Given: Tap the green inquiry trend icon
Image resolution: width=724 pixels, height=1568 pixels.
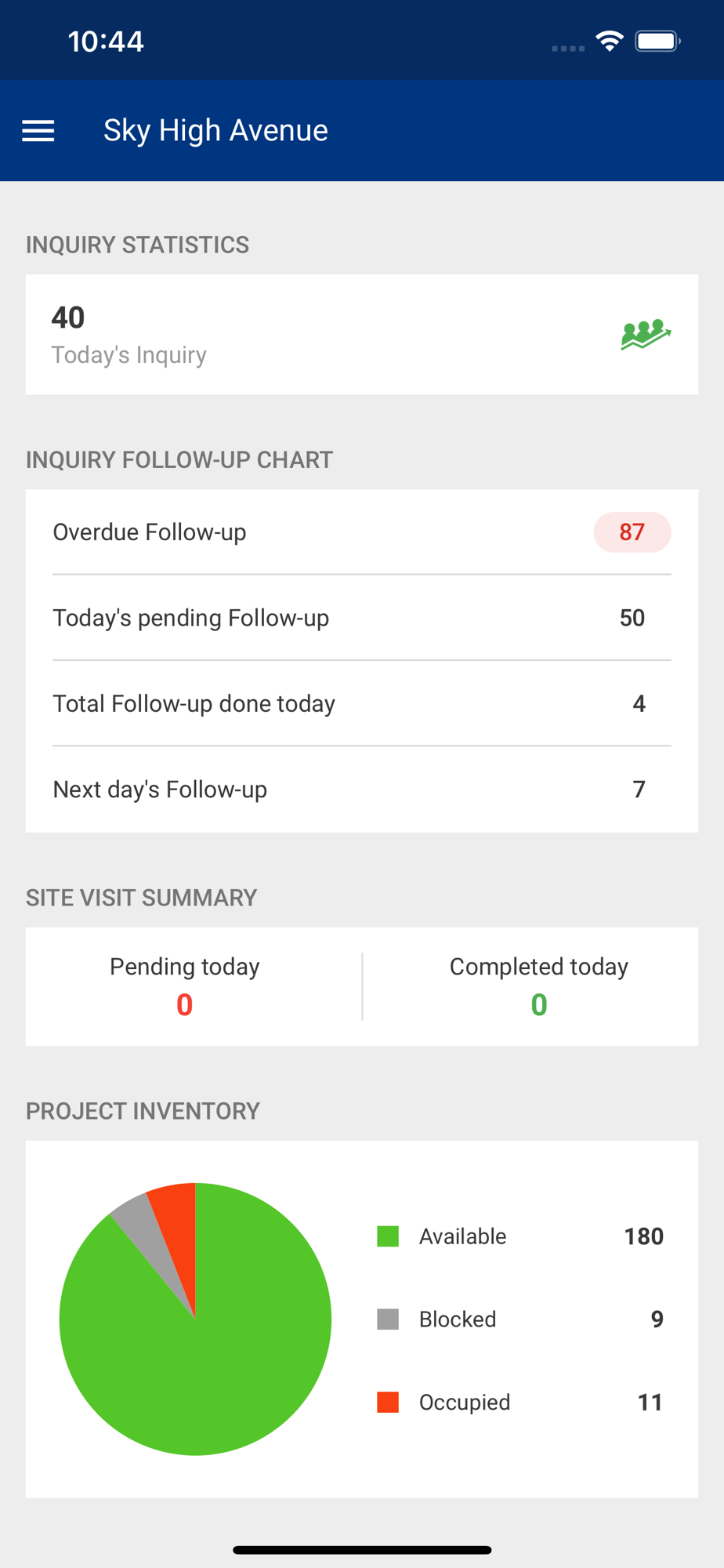Looking at the screenshot, I should pos(646,335).
